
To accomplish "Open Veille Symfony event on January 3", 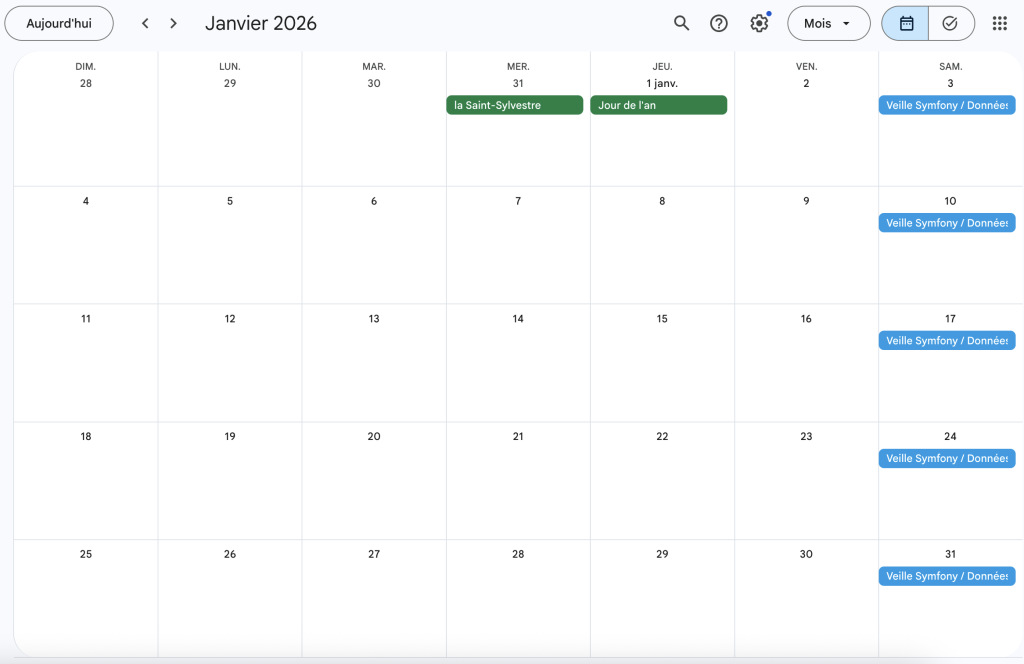I will [x=946, y=105].
